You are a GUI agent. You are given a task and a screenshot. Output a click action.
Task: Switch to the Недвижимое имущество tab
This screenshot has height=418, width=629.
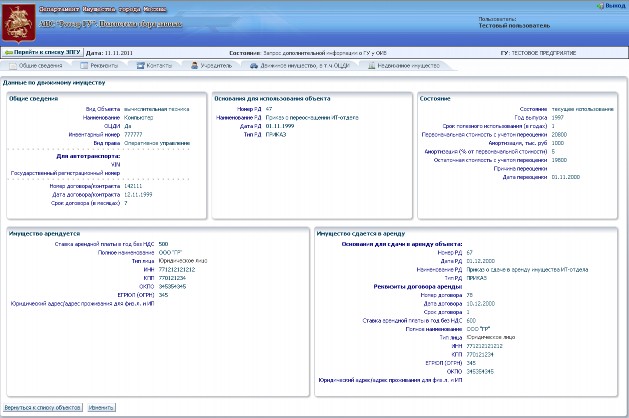coord(404,65)
